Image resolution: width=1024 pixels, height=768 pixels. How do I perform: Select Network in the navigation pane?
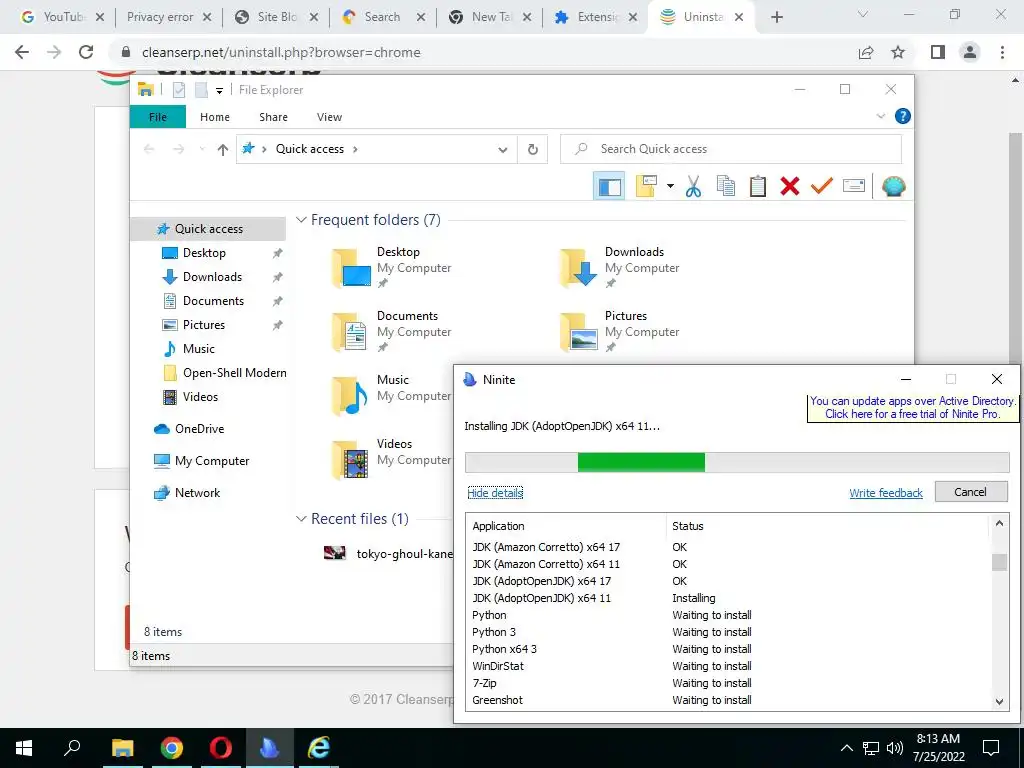tap(197, 493)
